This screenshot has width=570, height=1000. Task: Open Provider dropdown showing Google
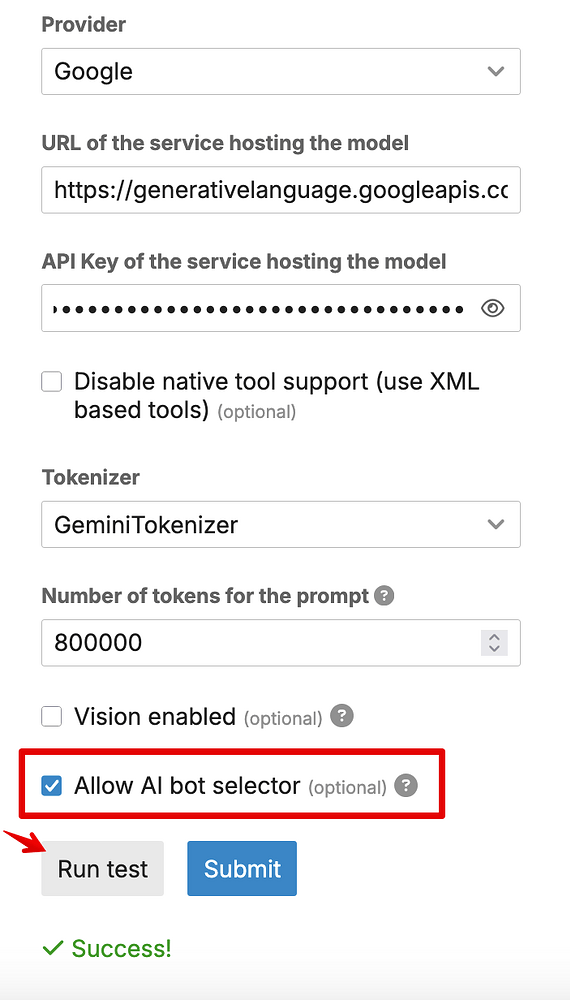coord(281,71)
